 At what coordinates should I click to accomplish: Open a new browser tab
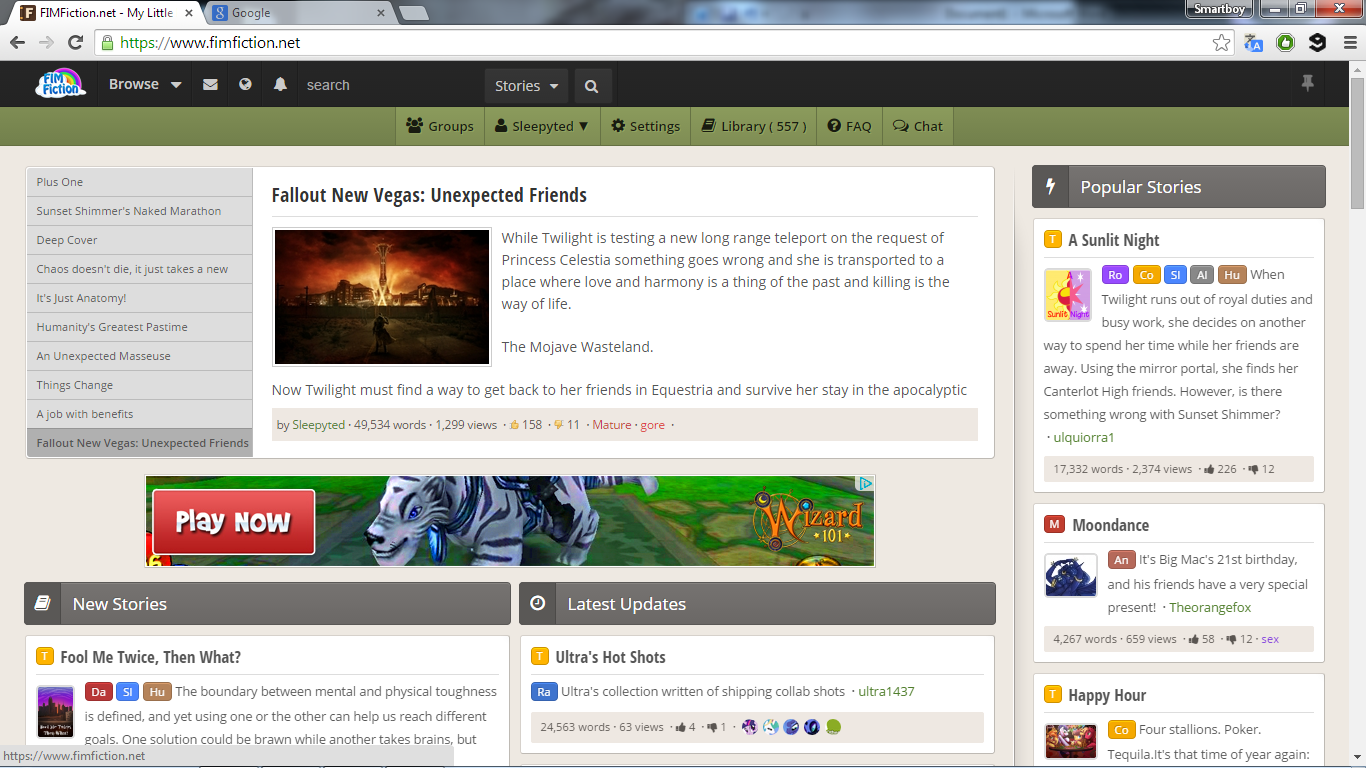point(413,13)
